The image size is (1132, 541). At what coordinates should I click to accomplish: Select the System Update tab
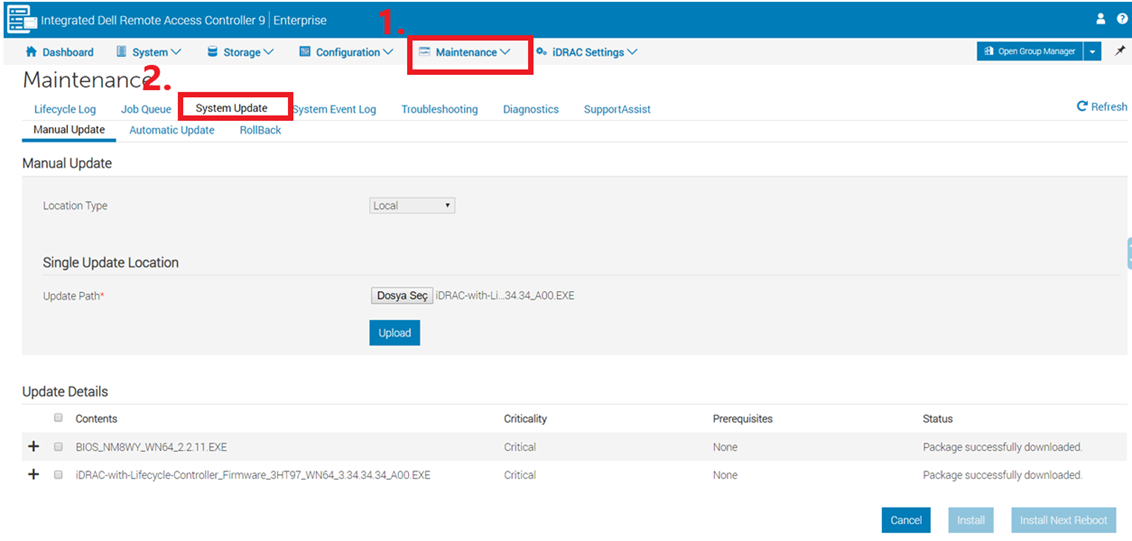click(x=232, y=108)
